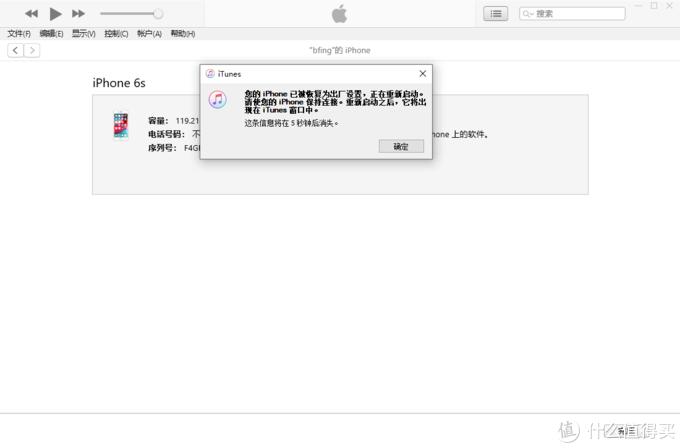Click the 容量 capacity label
The height and width of the screenshot is (448, 680).
pyautogui.click(x=158, y=121)
